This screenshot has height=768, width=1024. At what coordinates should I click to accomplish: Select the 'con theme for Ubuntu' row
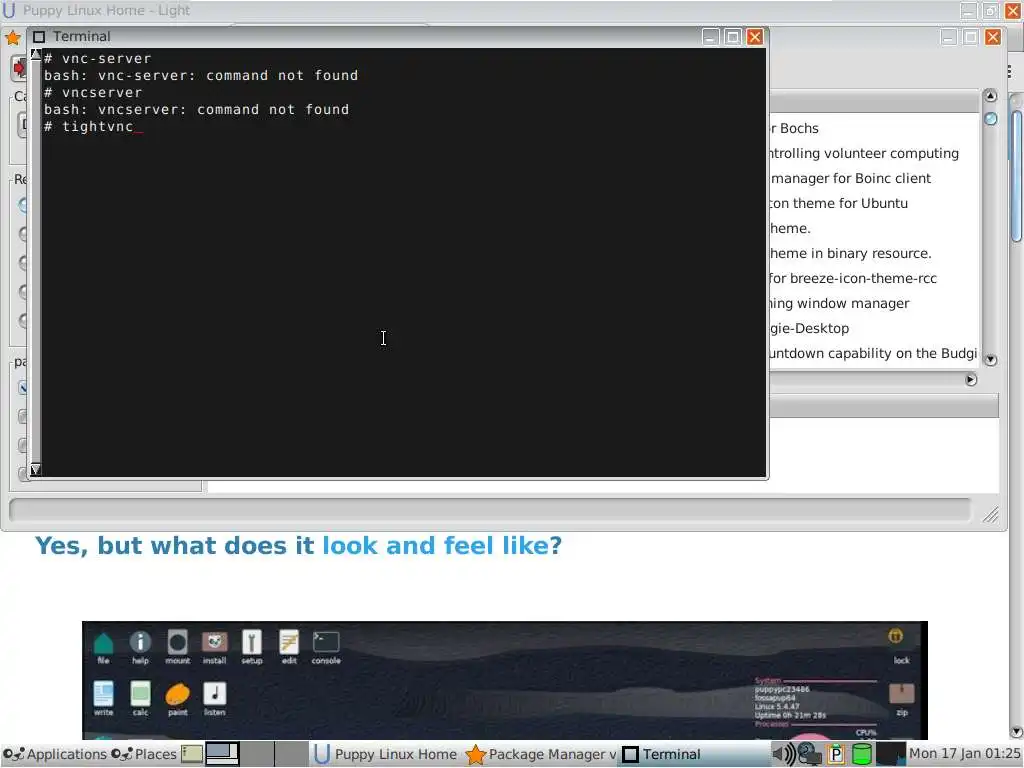(874, 203)
